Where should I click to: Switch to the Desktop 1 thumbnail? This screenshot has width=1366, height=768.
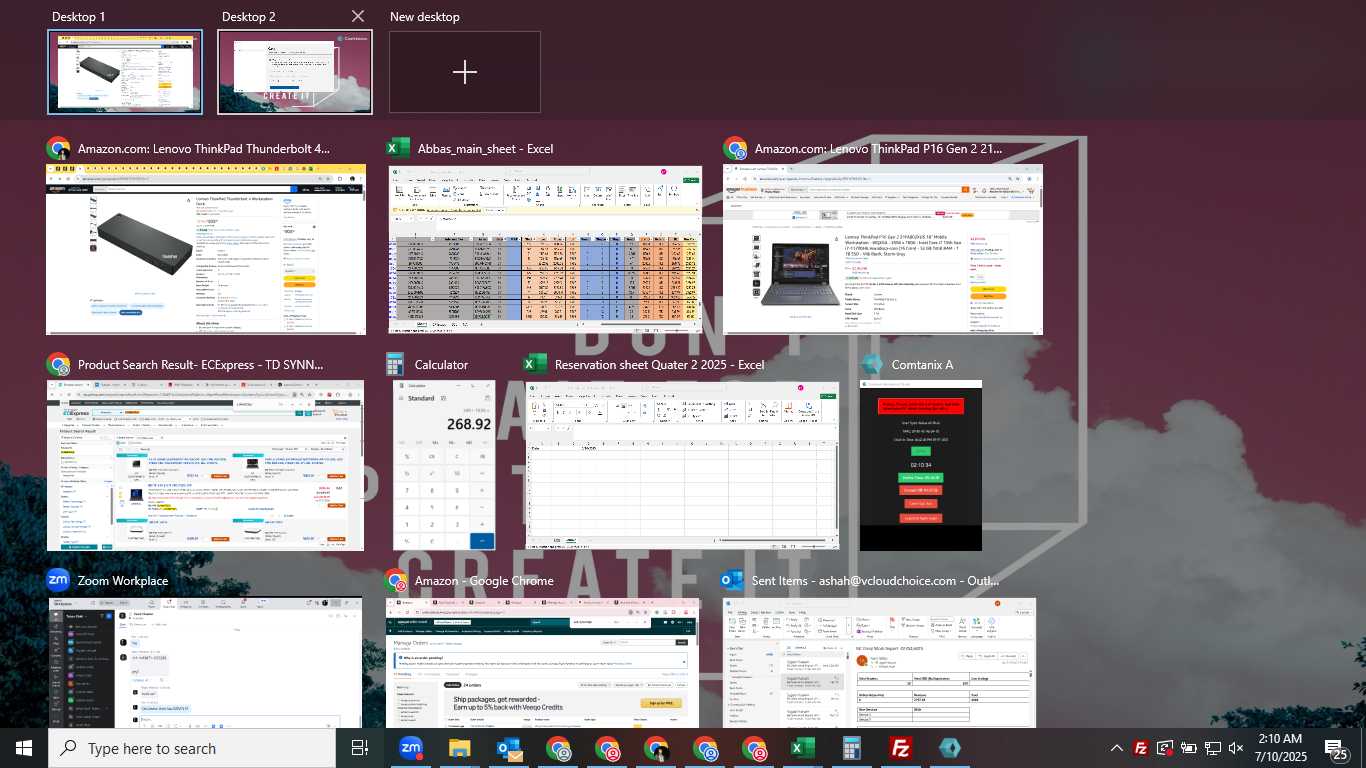(125, 72)
